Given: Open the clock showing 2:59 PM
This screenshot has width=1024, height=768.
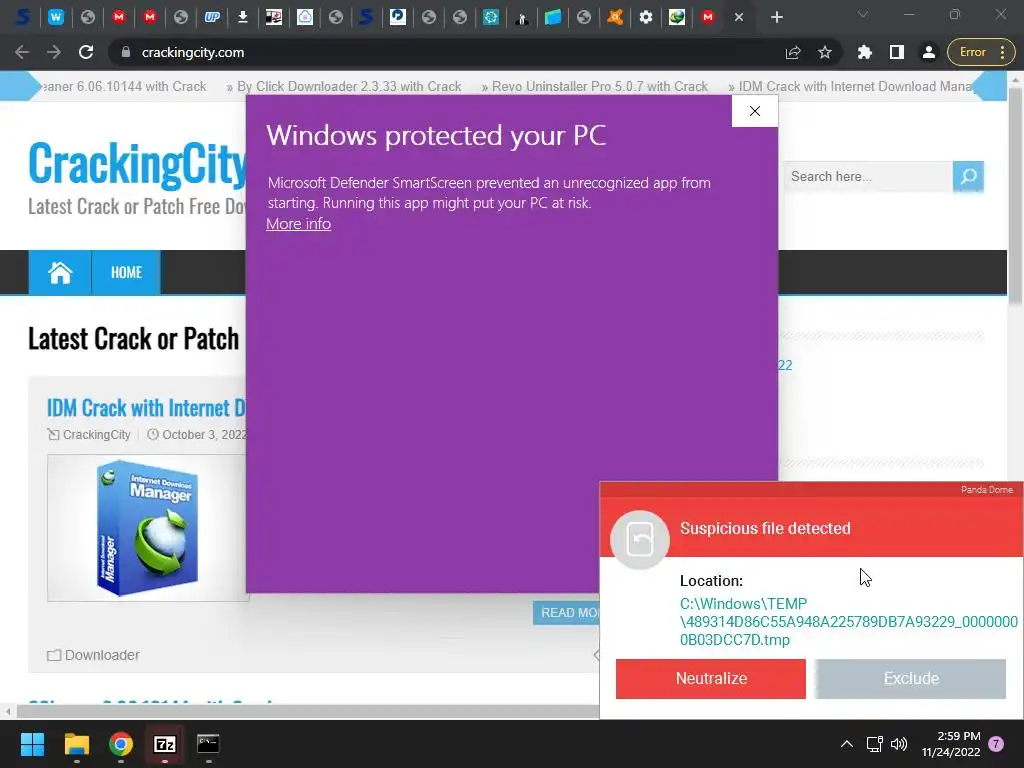Looking at the screenshot, I should pos(951,744).
